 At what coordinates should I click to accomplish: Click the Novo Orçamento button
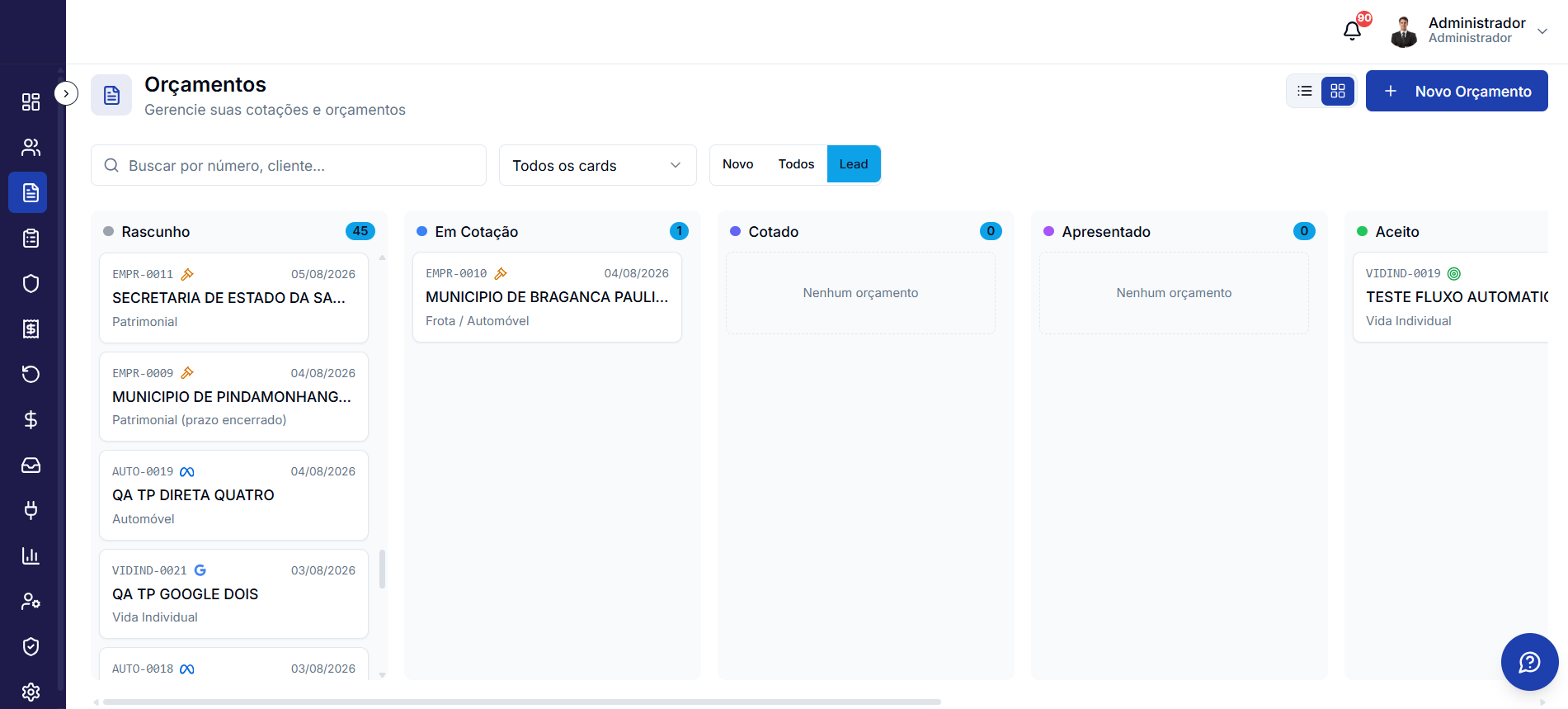(1457, 91)
